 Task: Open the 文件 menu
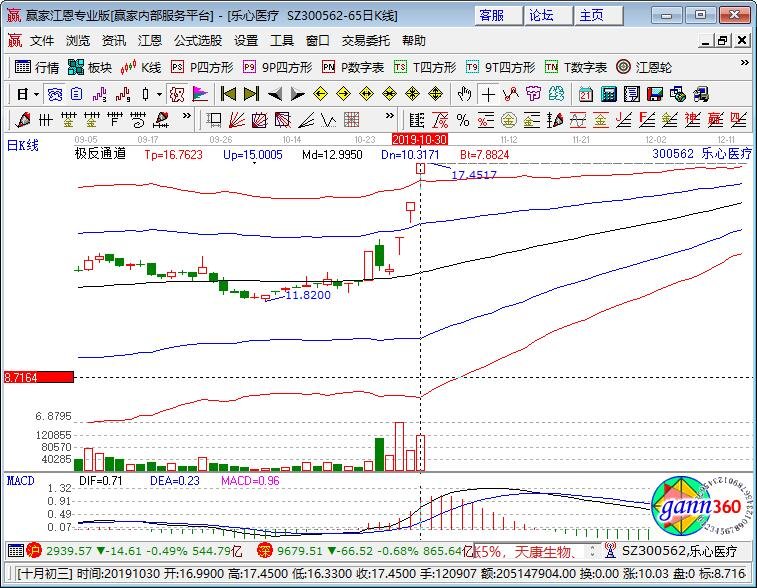pyautogui.click(x=42, y=41)
